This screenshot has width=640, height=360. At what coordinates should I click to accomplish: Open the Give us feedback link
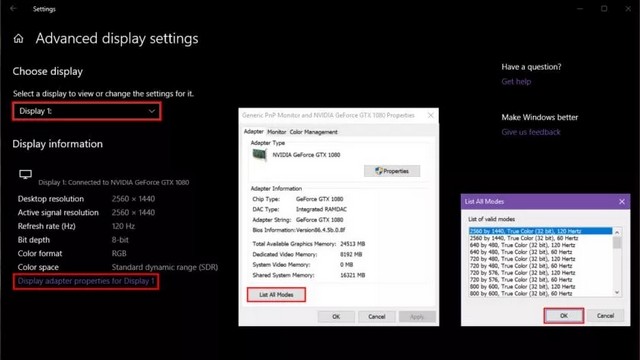point(531,132)
